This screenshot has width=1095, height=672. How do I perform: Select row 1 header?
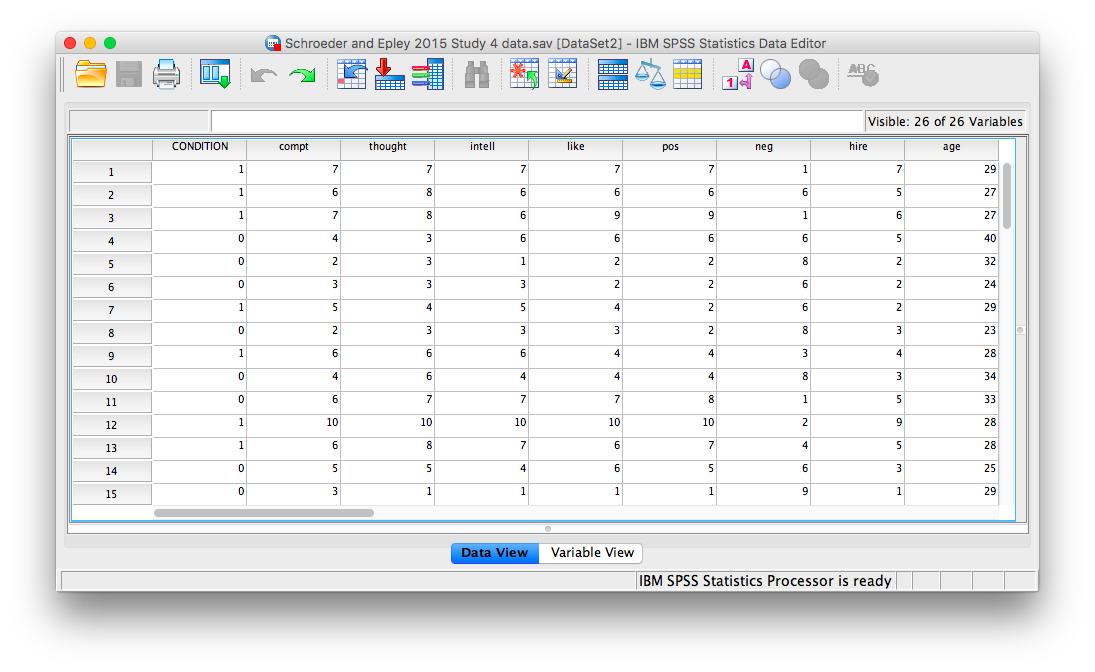[112, 172]
